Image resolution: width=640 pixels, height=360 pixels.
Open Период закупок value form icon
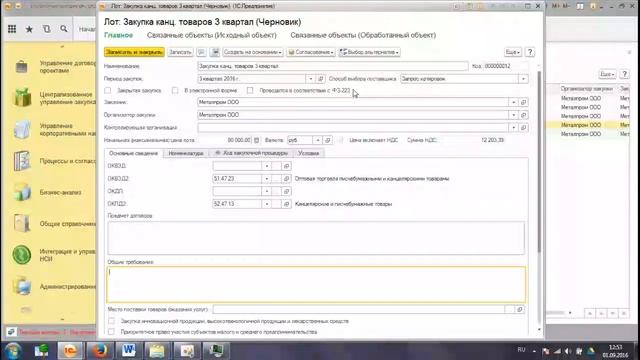(320, 79)
